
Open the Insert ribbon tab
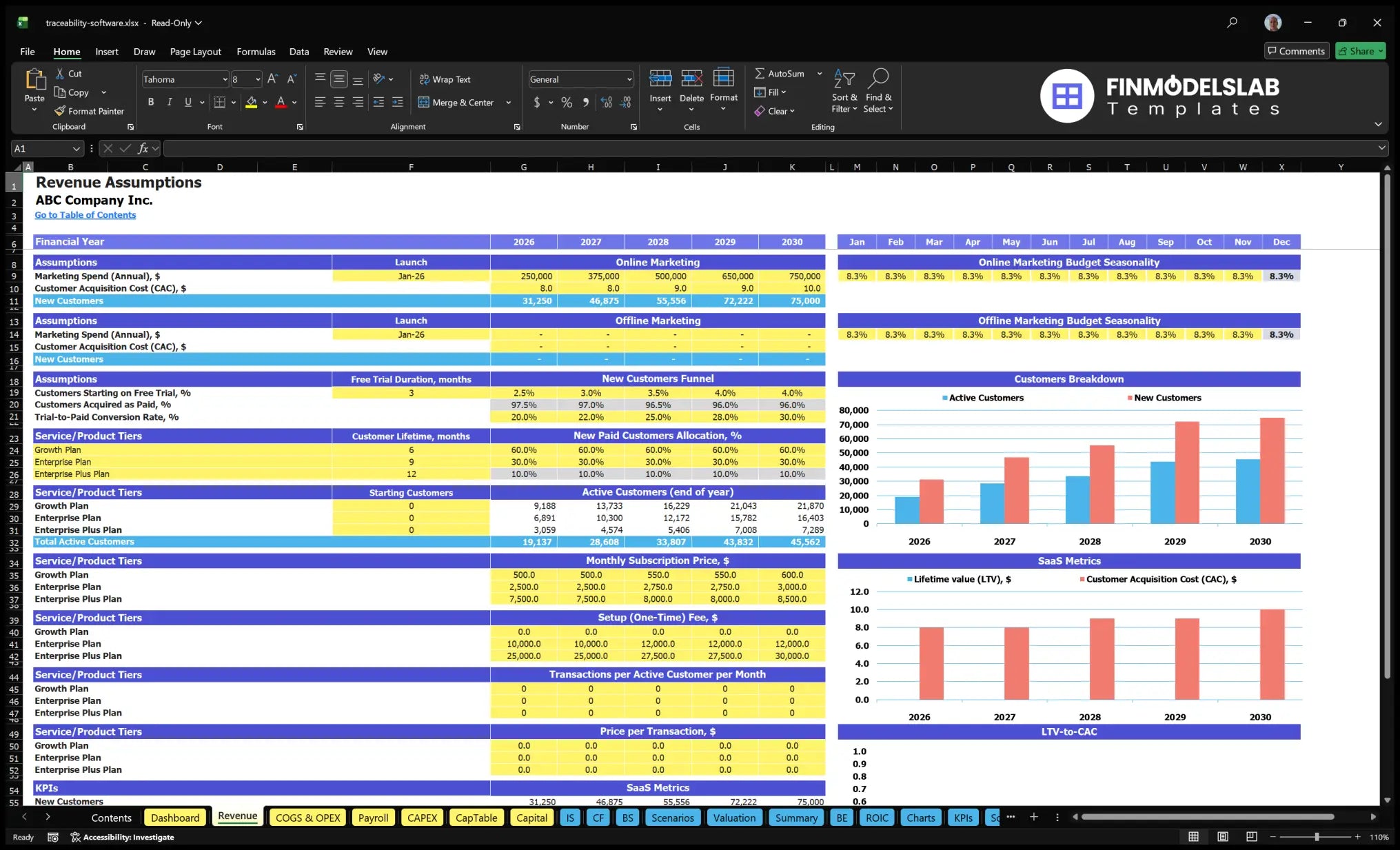(107, 52)
